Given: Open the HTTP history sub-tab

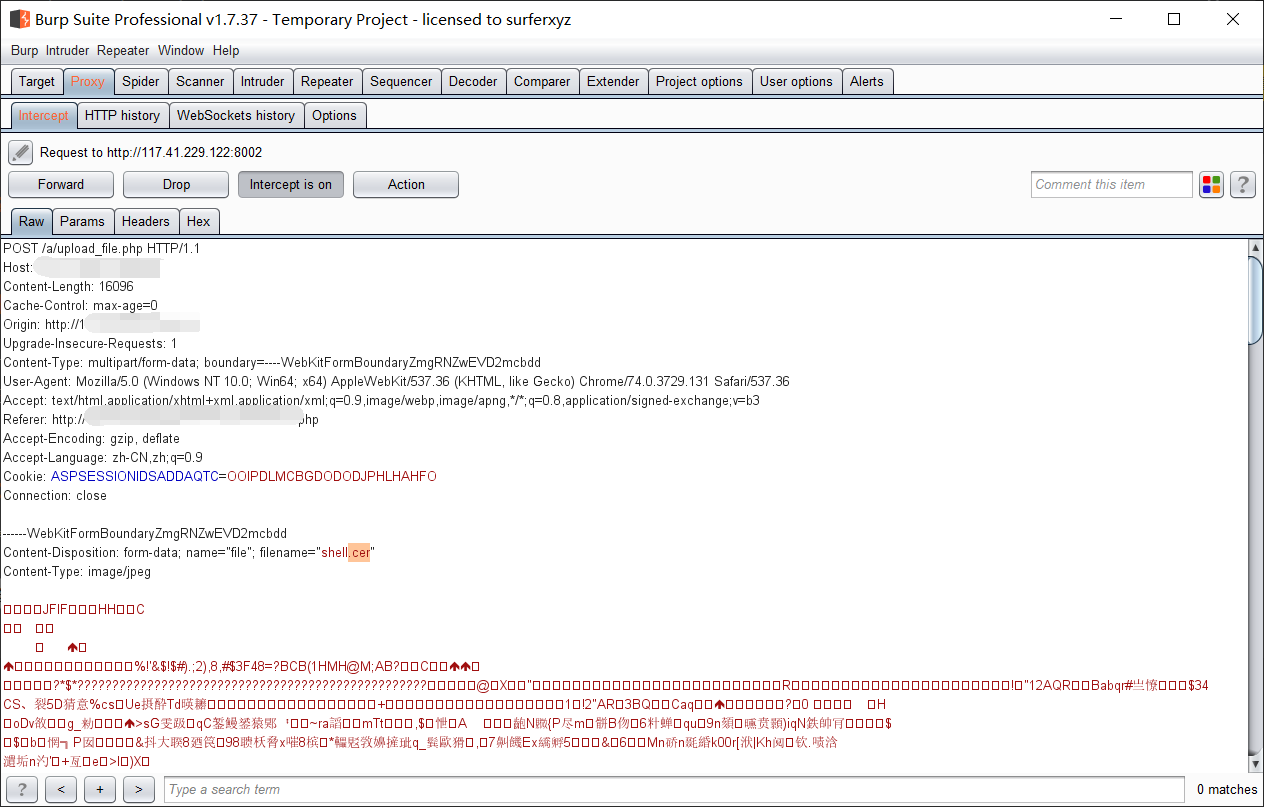Looking at the screenshot, I should pos(122,116).
